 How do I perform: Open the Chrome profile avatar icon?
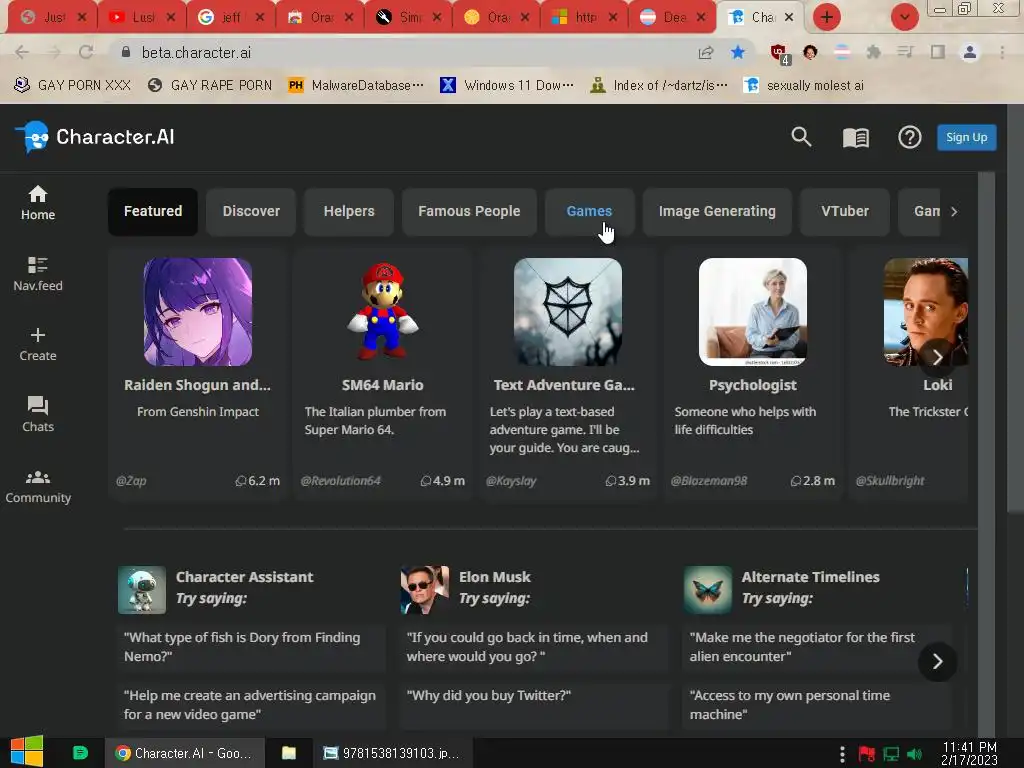coord(970,52)
